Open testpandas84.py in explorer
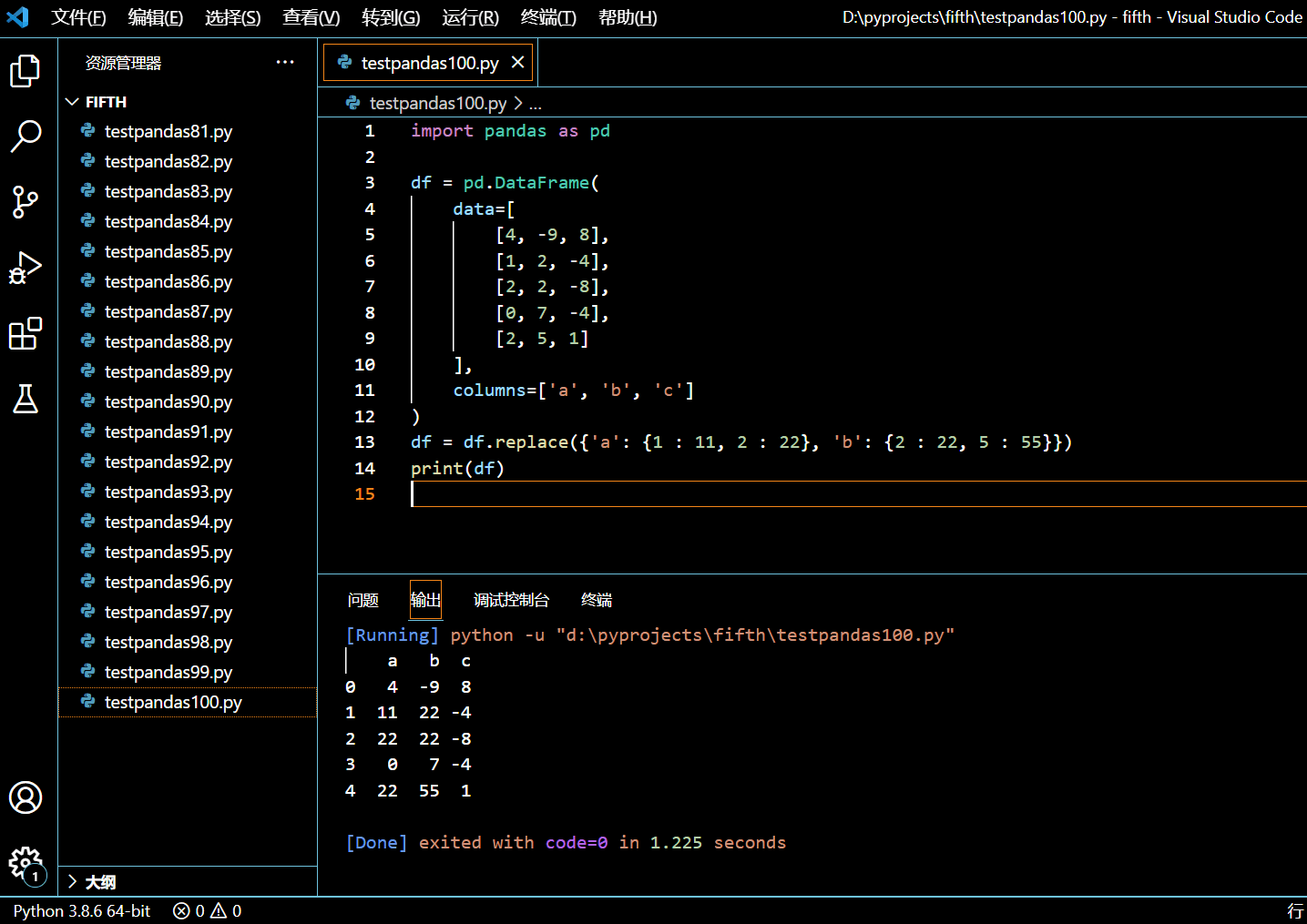This screenshot has width=1307, height=924. [x=188, y=221]
